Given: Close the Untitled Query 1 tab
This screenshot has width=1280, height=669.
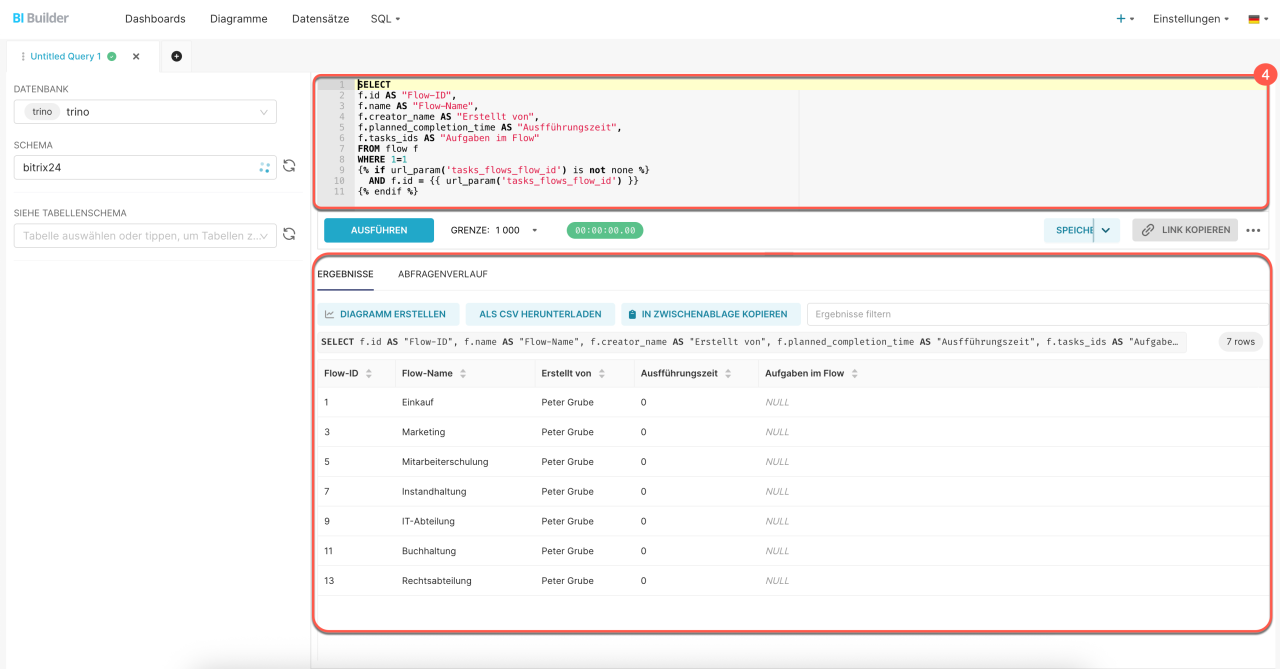Looking at the screenshot, I should 136,57.
